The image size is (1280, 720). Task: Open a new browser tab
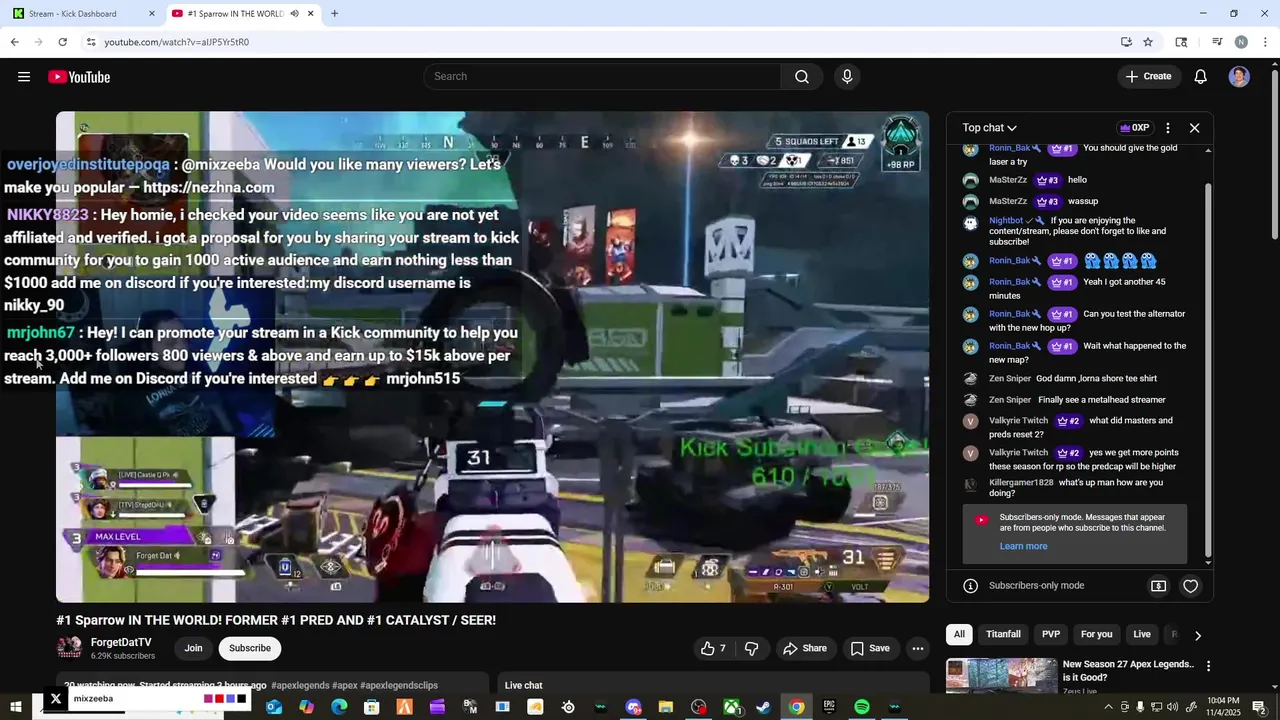pos(334,14)
